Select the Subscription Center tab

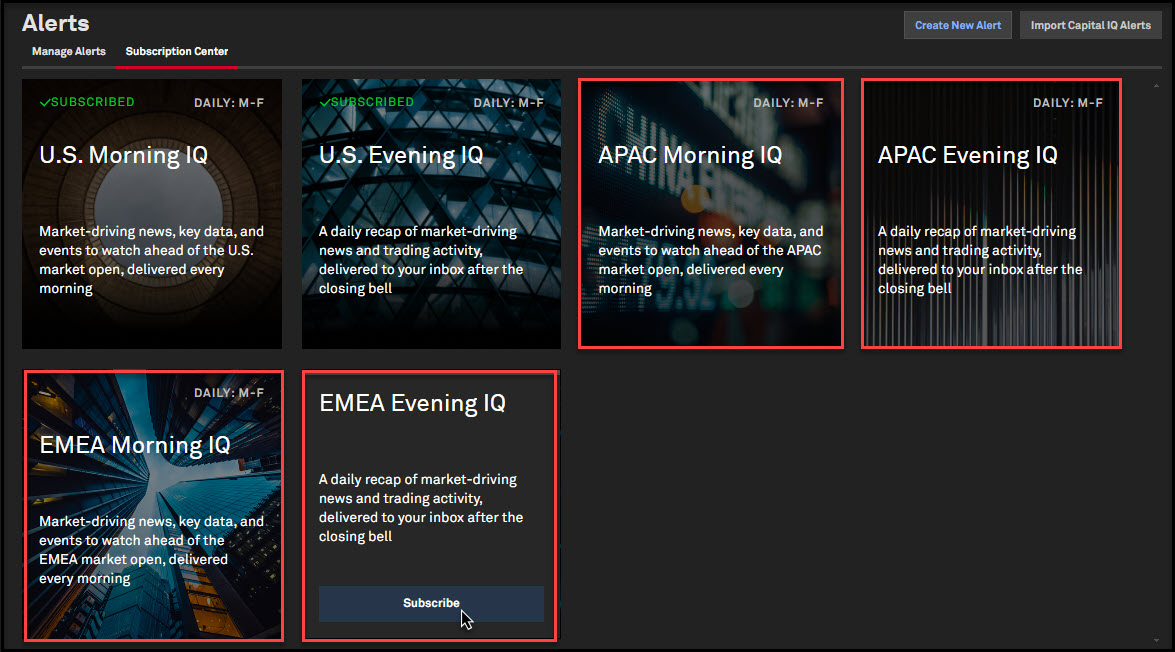177,52
